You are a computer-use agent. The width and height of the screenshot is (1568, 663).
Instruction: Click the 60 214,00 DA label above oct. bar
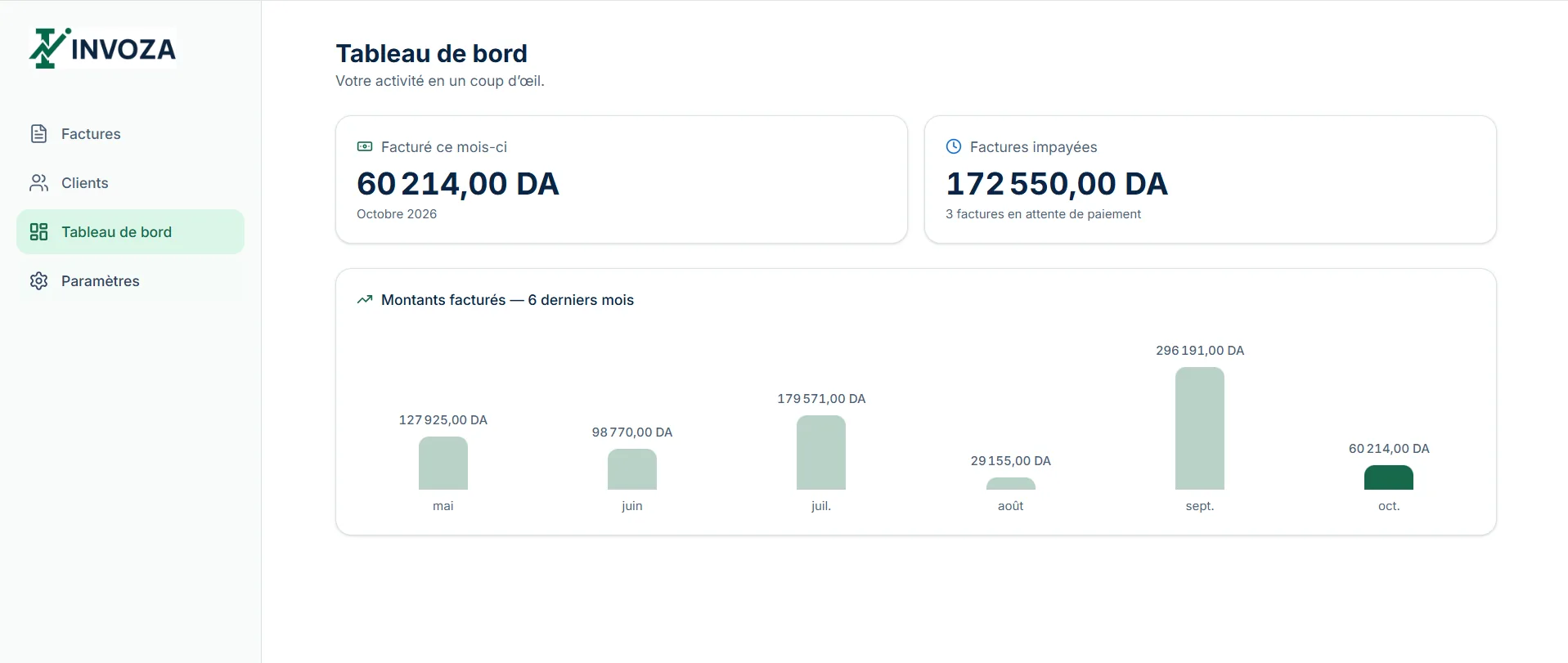click(1389, 449)
